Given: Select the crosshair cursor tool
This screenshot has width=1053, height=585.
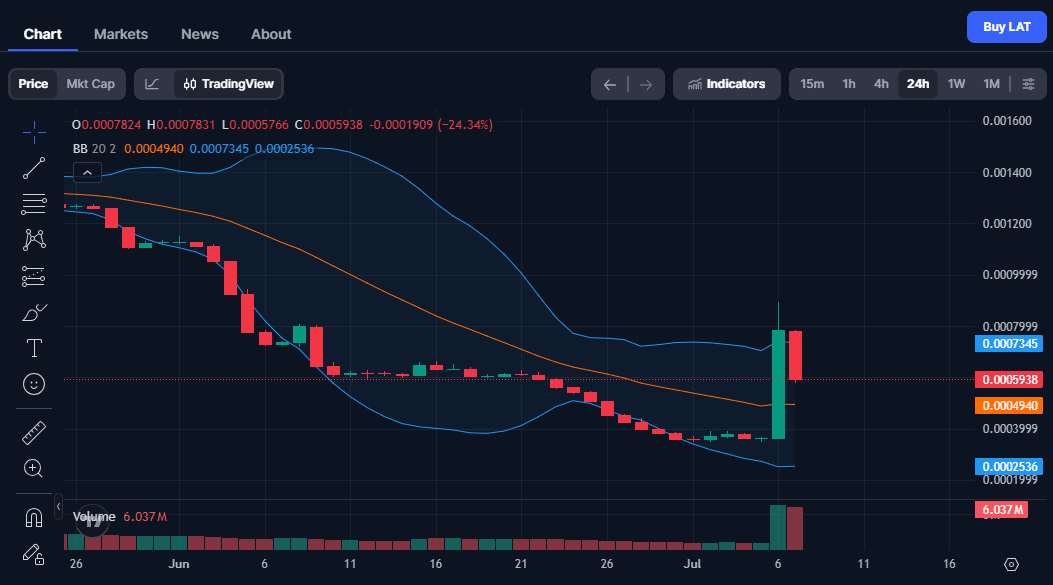Looking at the screenshot, I should tap(34, 132).
